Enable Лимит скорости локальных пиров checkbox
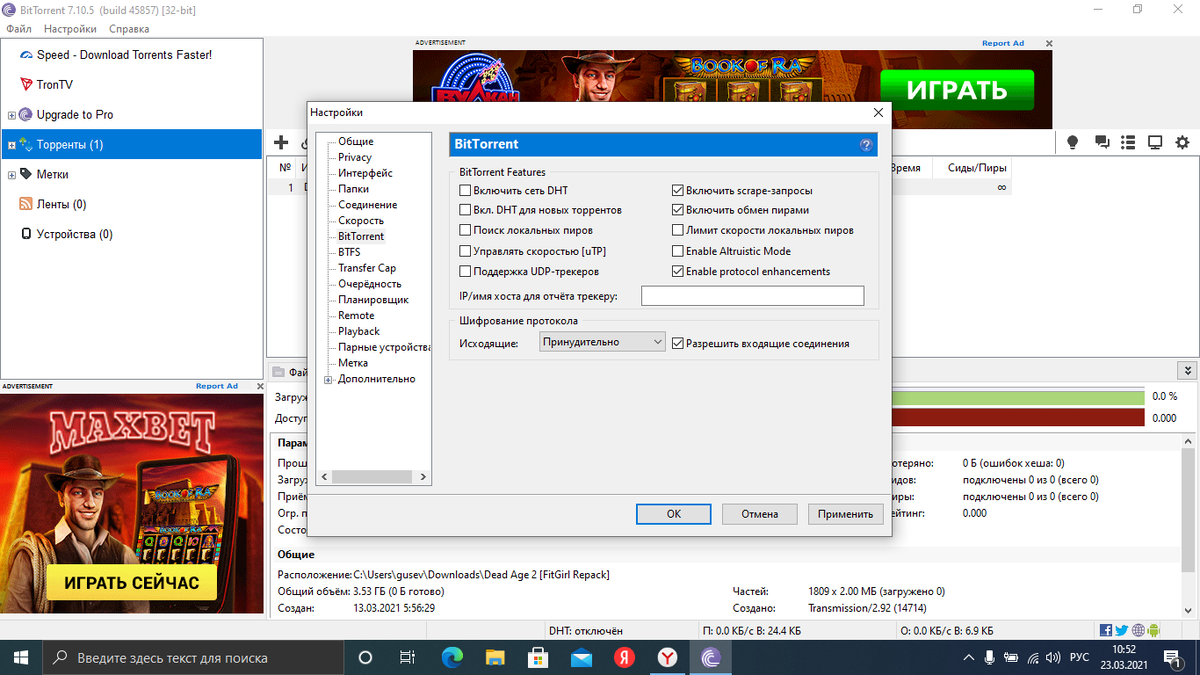Image resolution: width=1200 pixels, height=675 pixels. 678,230
